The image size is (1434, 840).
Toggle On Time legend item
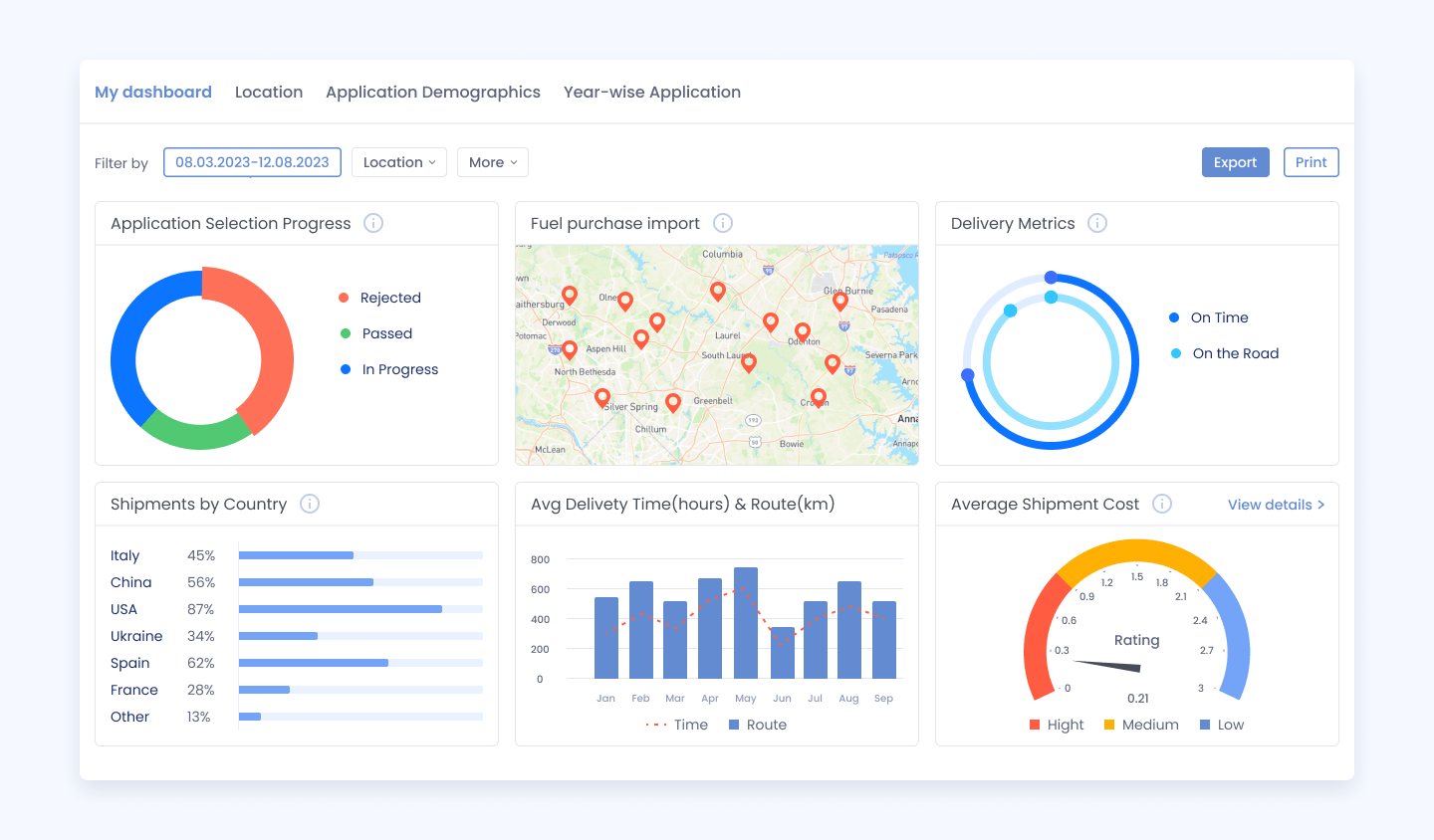coord(1208,317)
